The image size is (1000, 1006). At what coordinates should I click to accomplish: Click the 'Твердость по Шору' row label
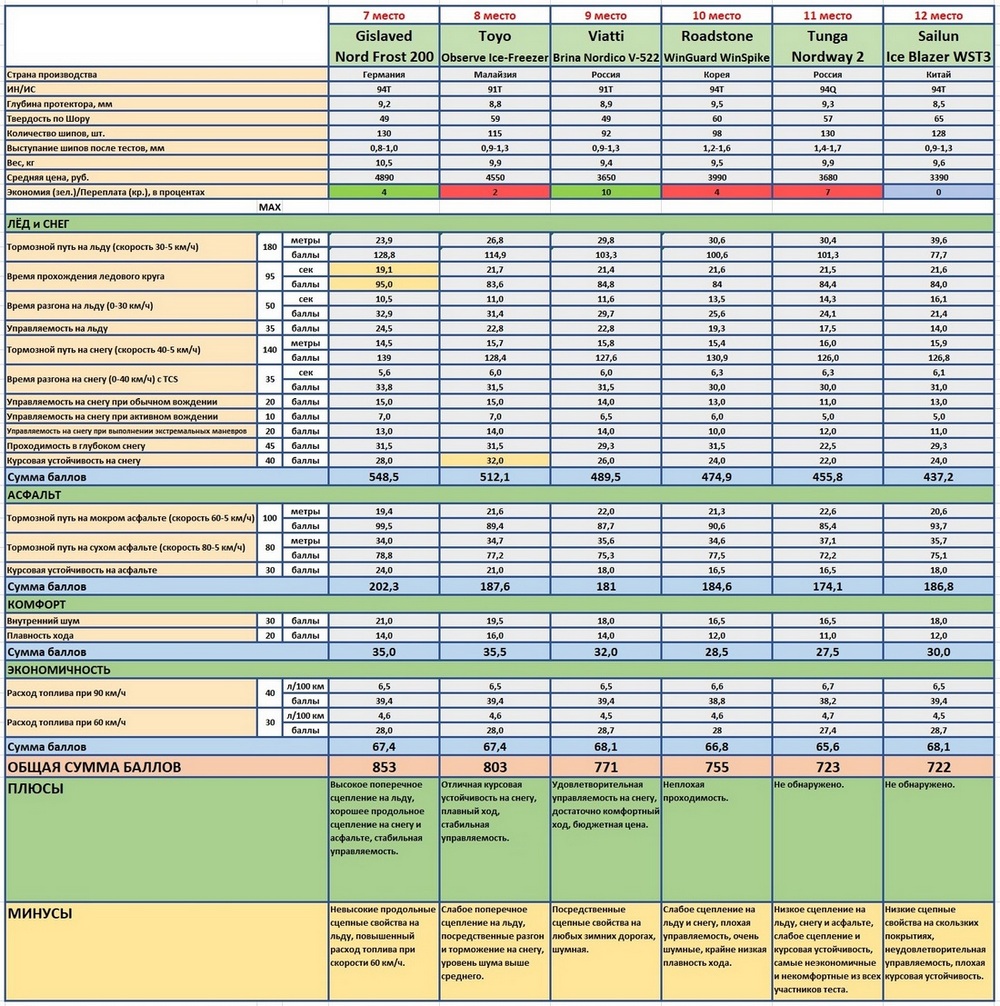coord(166,119)
